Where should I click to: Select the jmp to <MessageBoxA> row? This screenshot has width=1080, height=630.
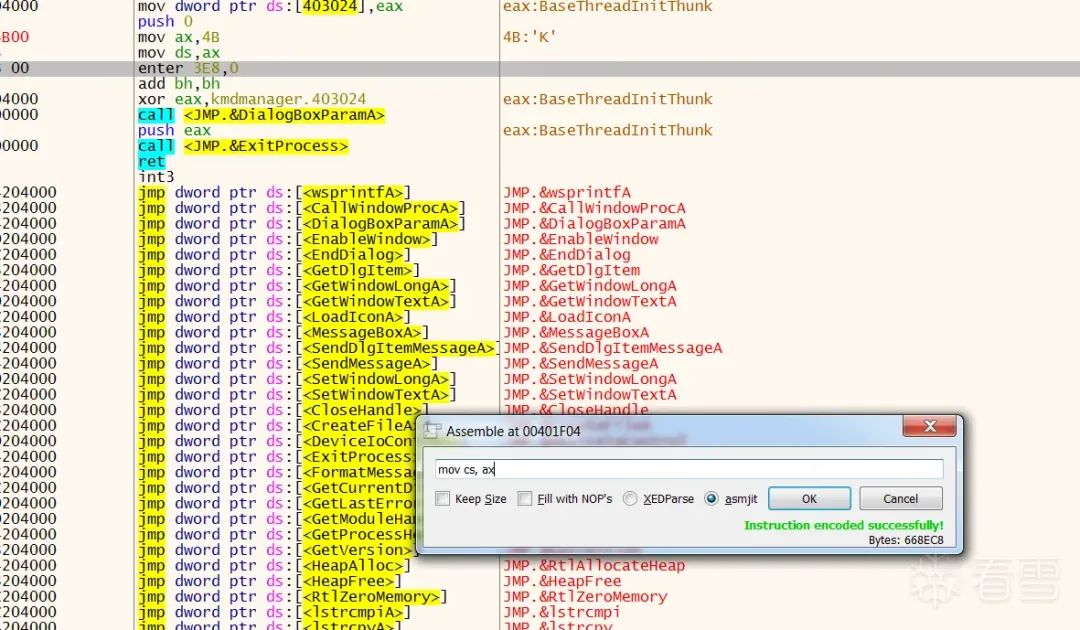point(283,332)
